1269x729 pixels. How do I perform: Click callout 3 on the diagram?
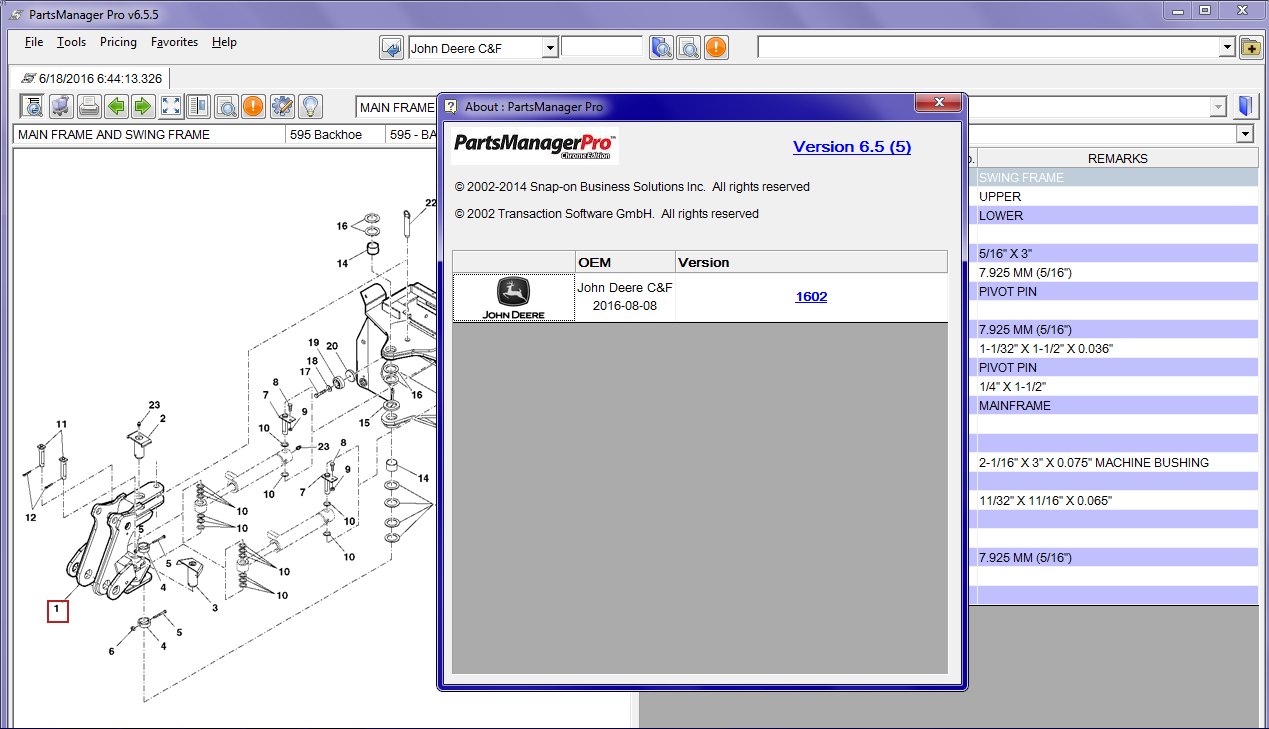[x=214, y=607]
